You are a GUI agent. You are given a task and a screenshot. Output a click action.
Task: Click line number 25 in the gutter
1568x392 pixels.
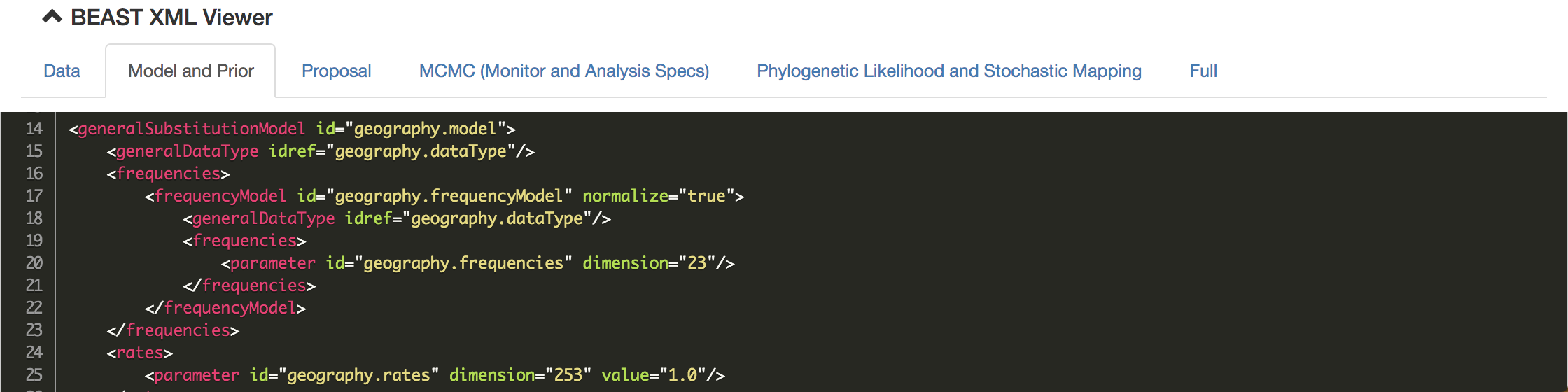(x=34, y=375)
